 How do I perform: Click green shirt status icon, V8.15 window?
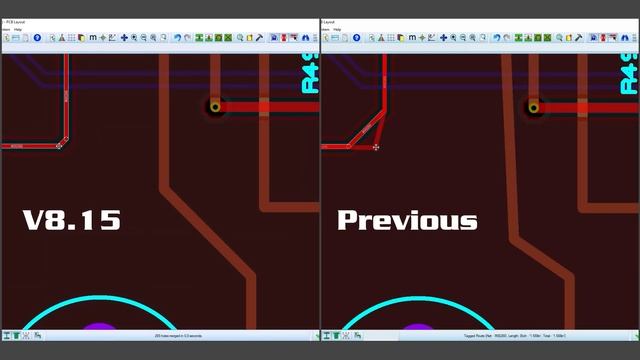[16, 336]
